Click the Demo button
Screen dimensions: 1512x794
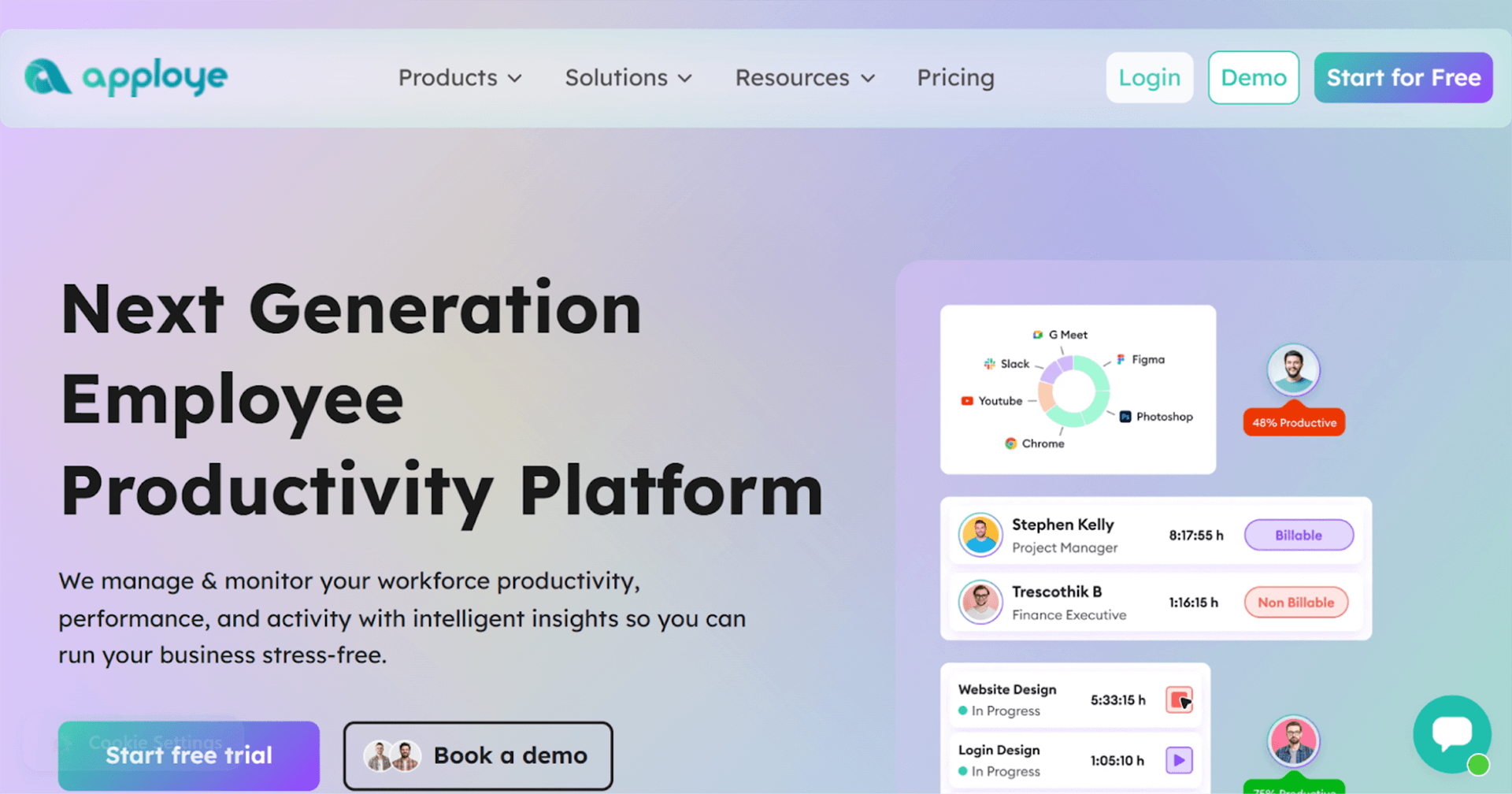(1254, 77)
